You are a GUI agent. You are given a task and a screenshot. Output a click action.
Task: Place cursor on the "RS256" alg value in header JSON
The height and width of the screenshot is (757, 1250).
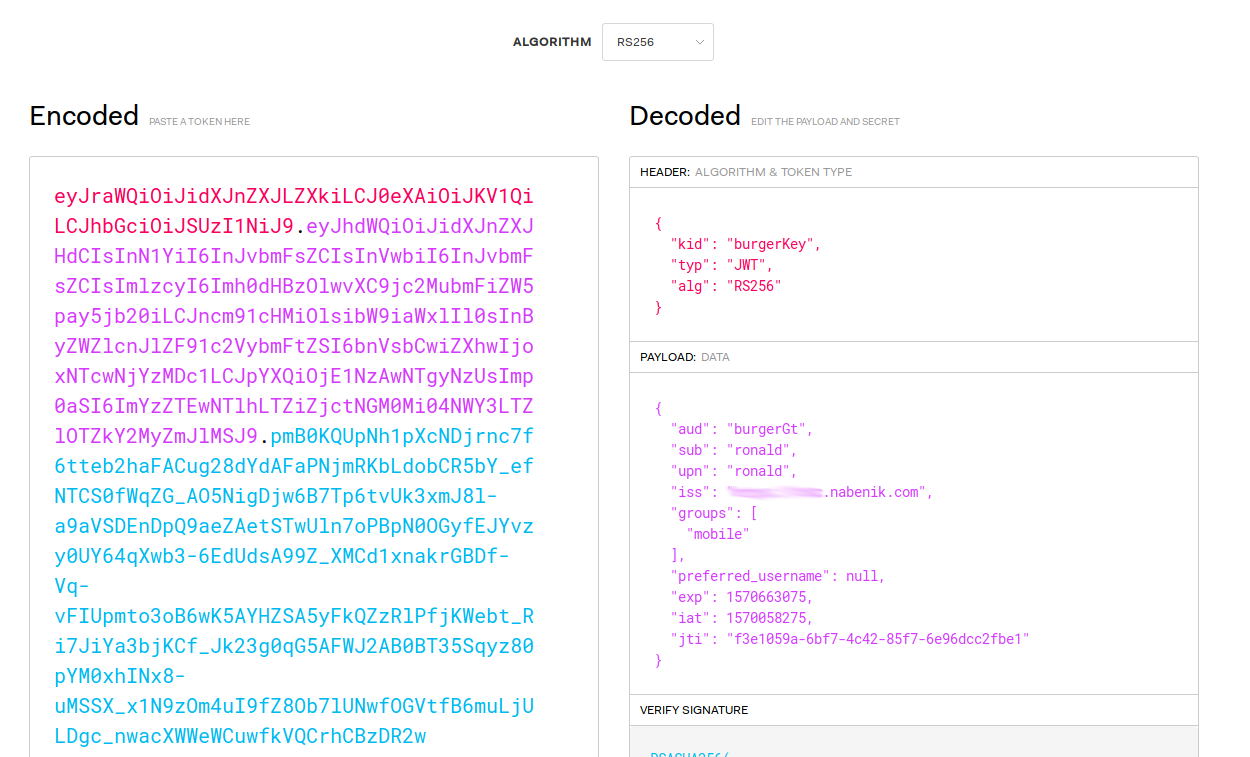pos(753,286)
